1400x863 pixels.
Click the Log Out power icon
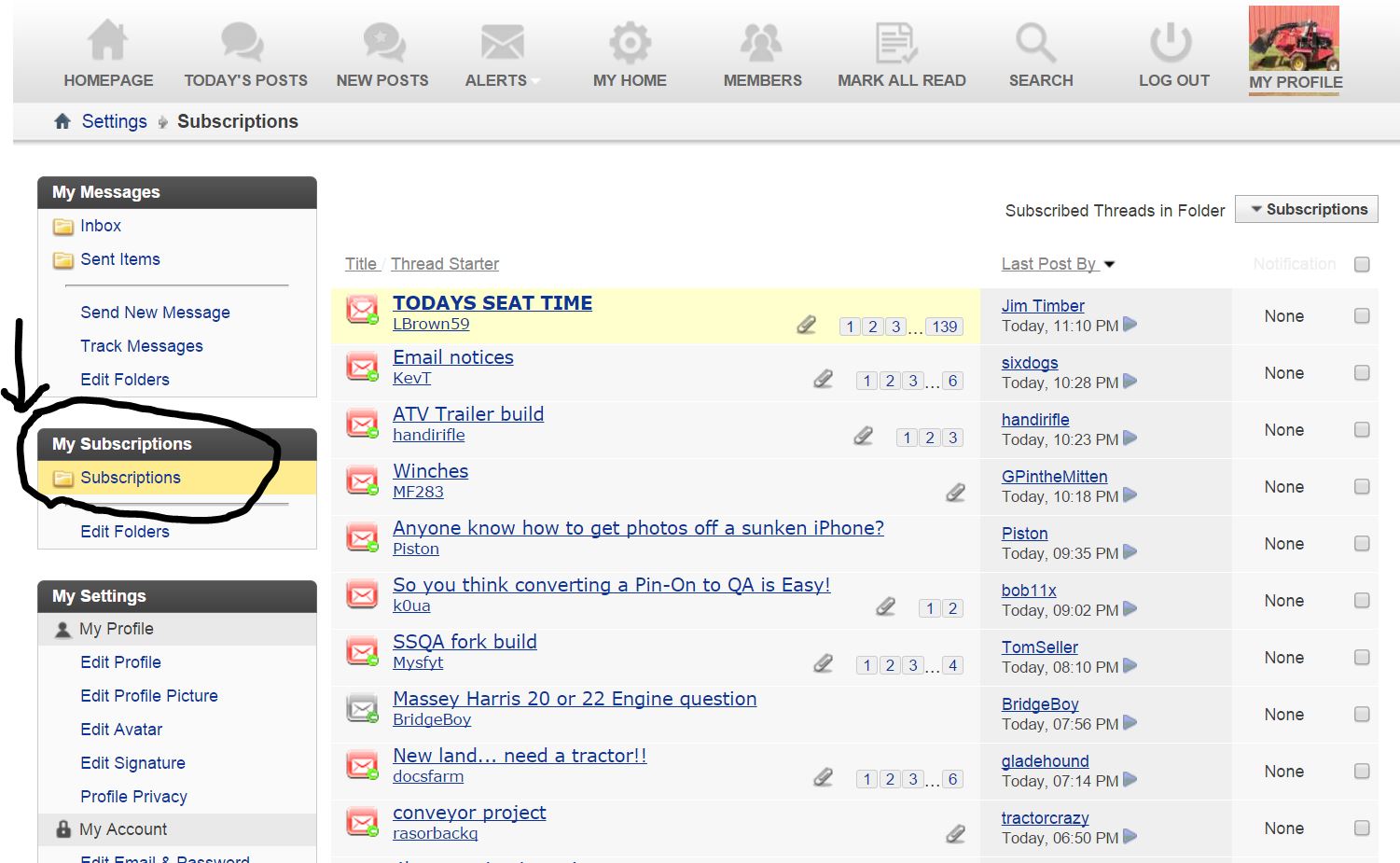point(1171,42)
